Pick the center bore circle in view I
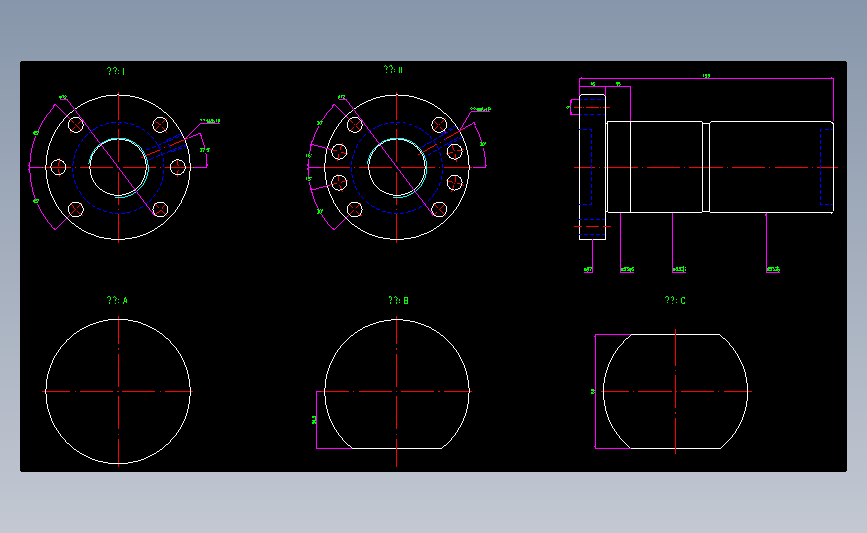 118,167
